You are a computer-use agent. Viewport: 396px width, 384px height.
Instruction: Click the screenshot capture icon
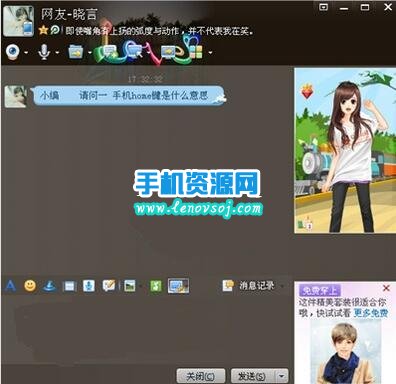[x=178, y=286]
